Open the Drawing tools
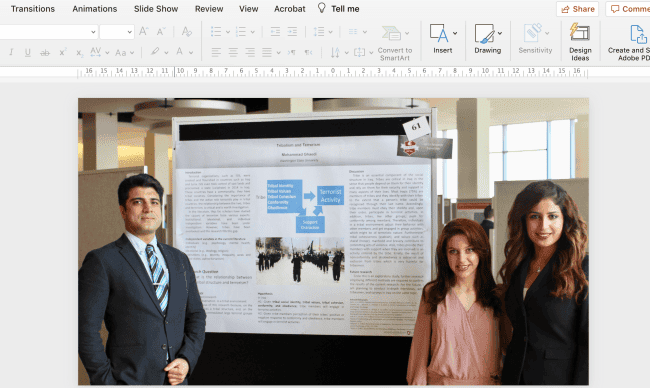 pyautogui.click(x=488, y=39)
